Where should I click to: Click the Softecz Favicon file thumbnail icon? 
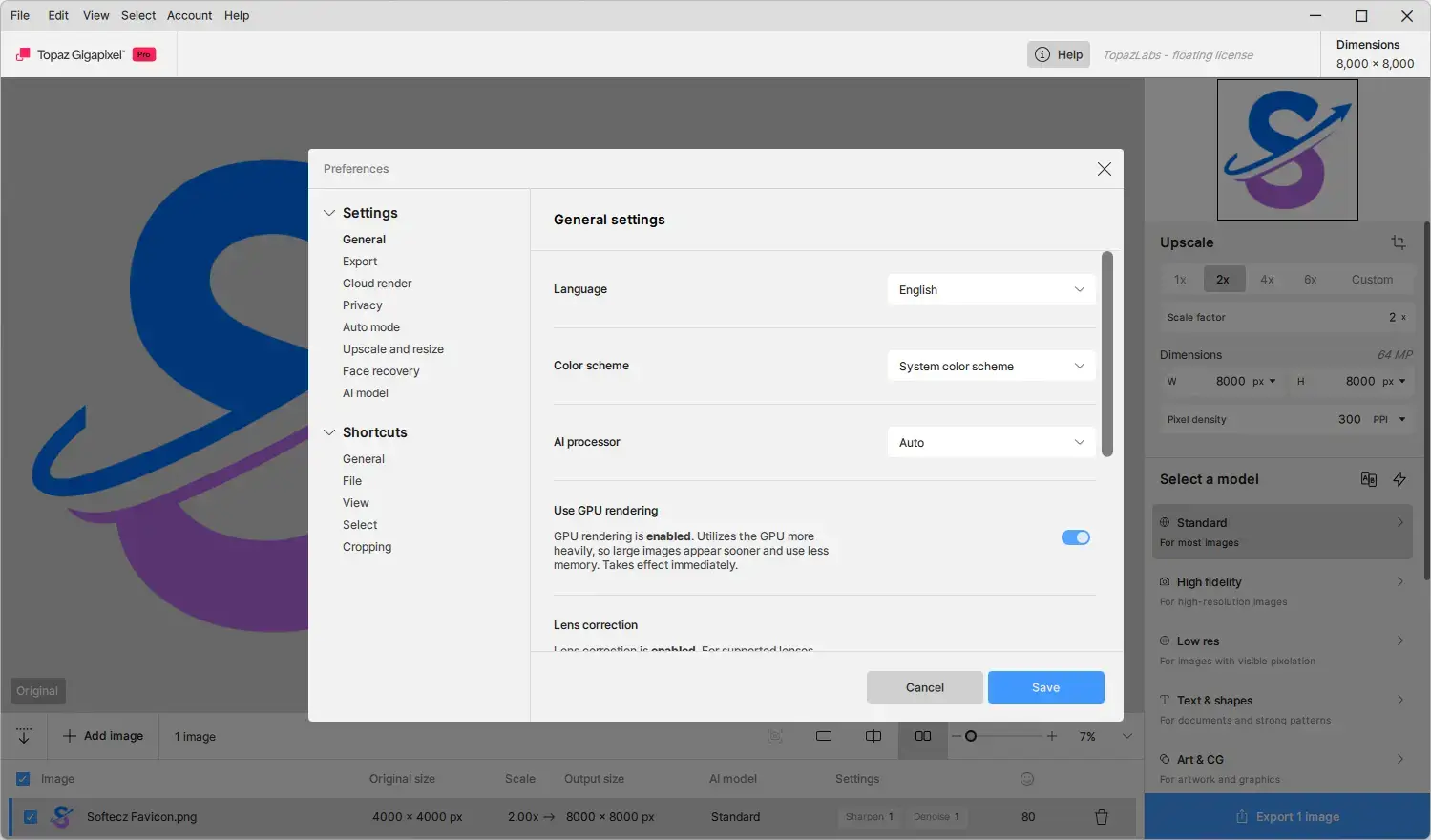coord(62,817)
